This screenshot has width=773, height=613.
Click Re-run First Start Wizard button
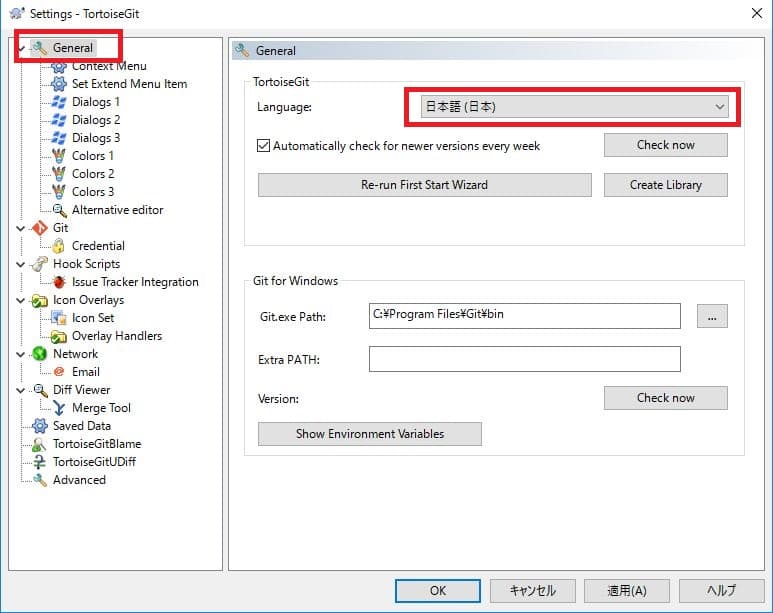pos(424,185)
